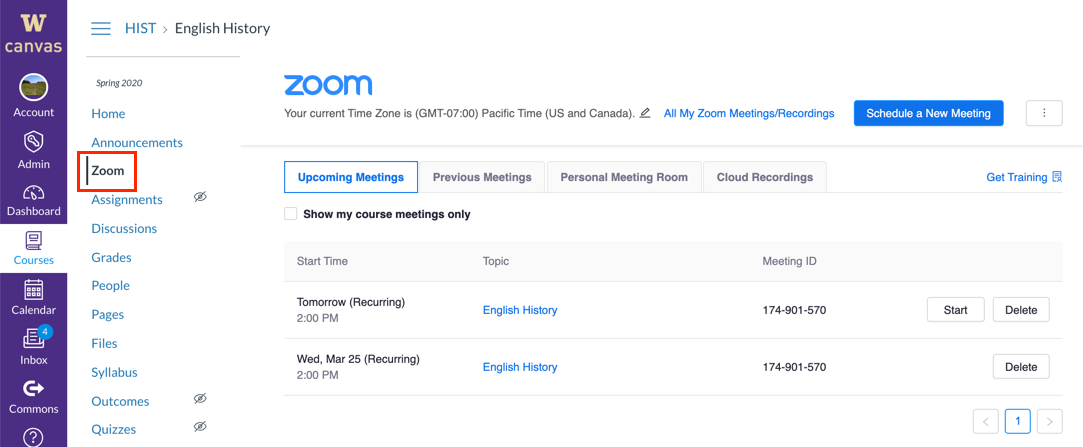Click HIST breadcrumb link

point(140,28)
